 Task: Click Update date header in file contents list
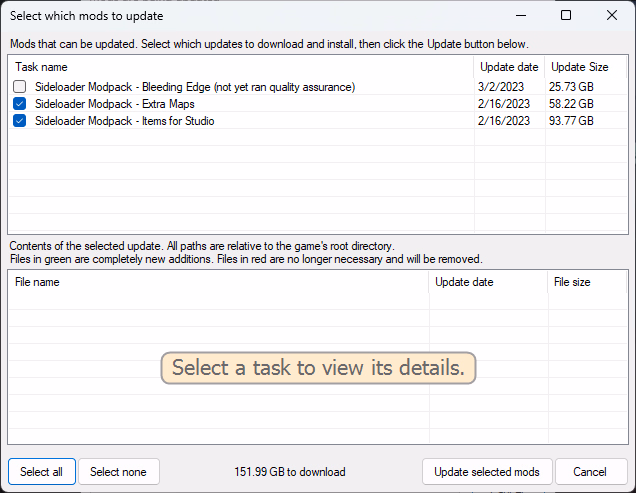click(x=487, y=282)
